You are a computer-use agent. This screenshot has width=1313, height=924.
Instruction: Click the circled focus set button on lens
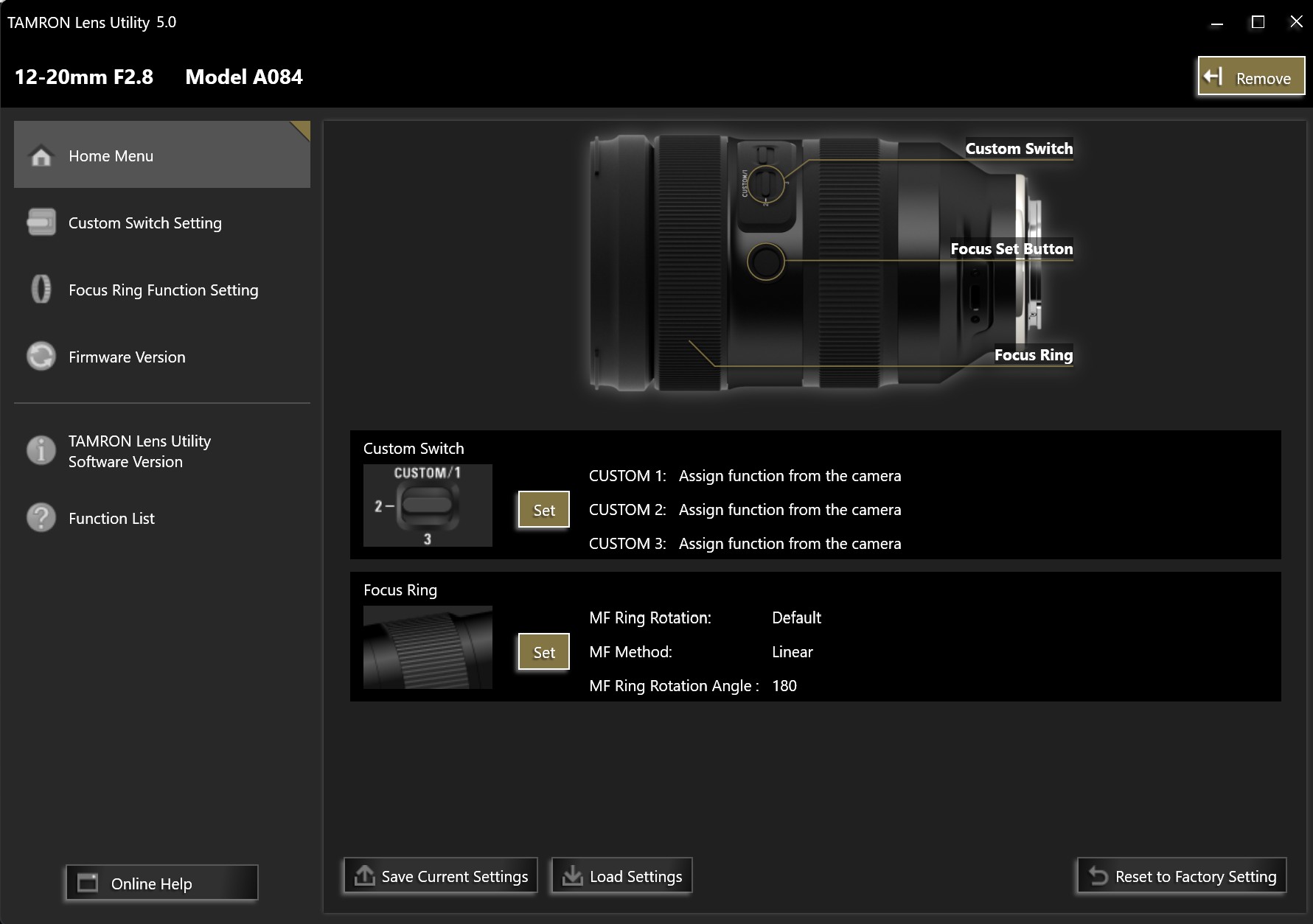click(x=766, y=261)
